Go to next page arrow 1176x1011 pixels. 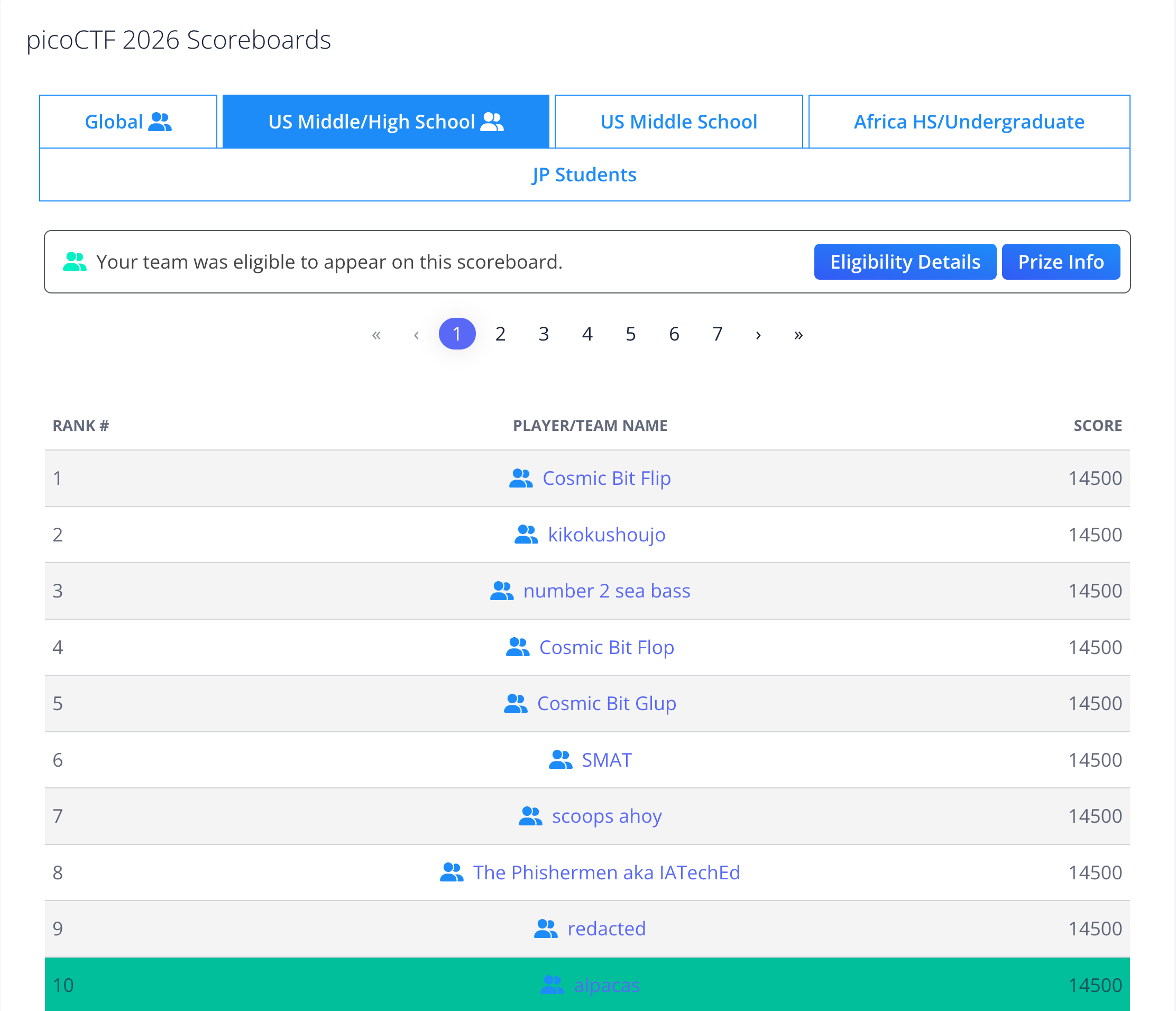758,334
